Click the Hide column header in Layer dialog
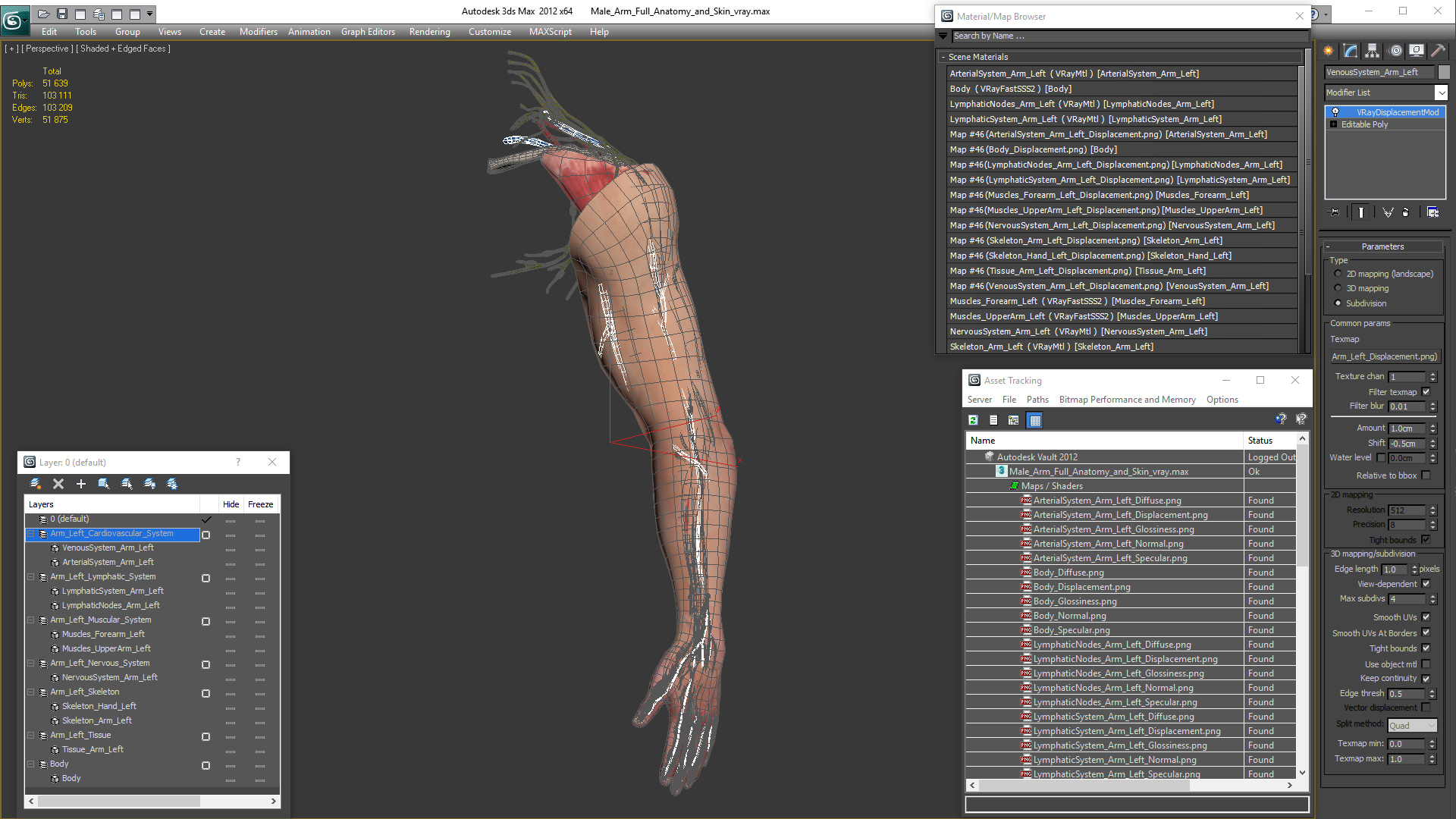 [x=231, y=504]
